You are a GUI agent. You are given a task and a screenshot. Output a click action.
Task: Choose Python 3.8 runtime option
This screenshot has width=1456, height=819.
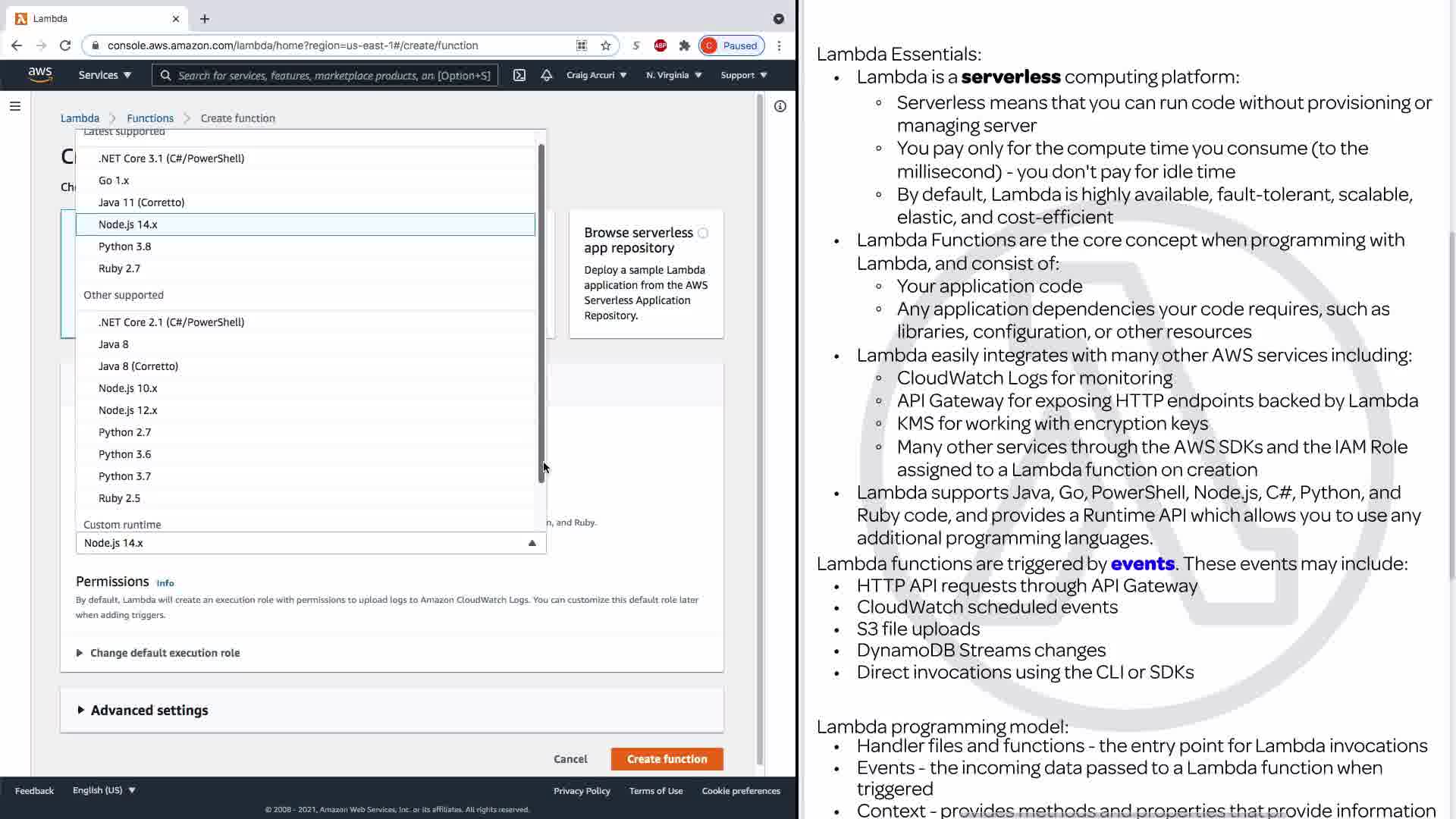(125, 246)
